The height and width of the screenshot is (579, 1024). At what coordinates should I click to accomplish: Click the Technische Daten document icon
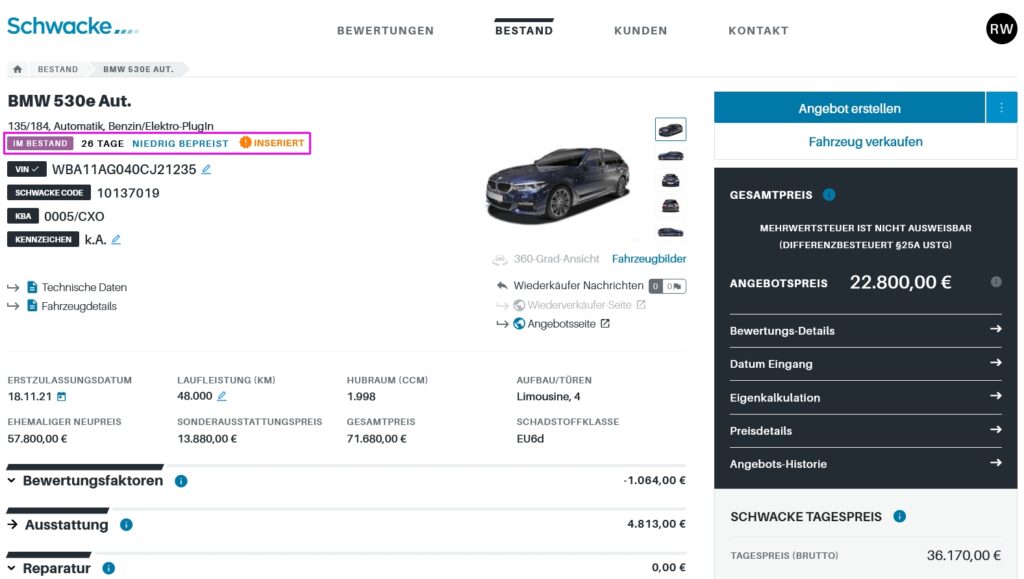point(32,287)
